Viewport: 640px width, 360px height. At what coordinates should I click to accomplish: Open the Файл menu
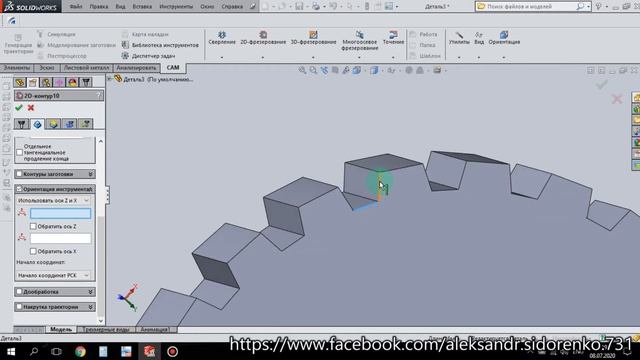click(76, 7)
